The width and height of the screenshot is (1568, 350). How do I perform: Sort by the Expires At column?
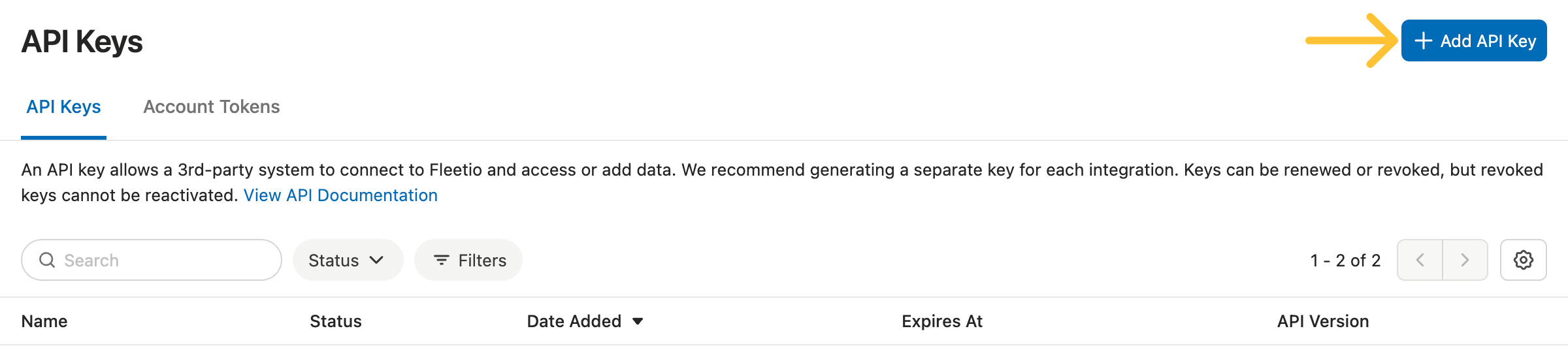coord(941,321)
